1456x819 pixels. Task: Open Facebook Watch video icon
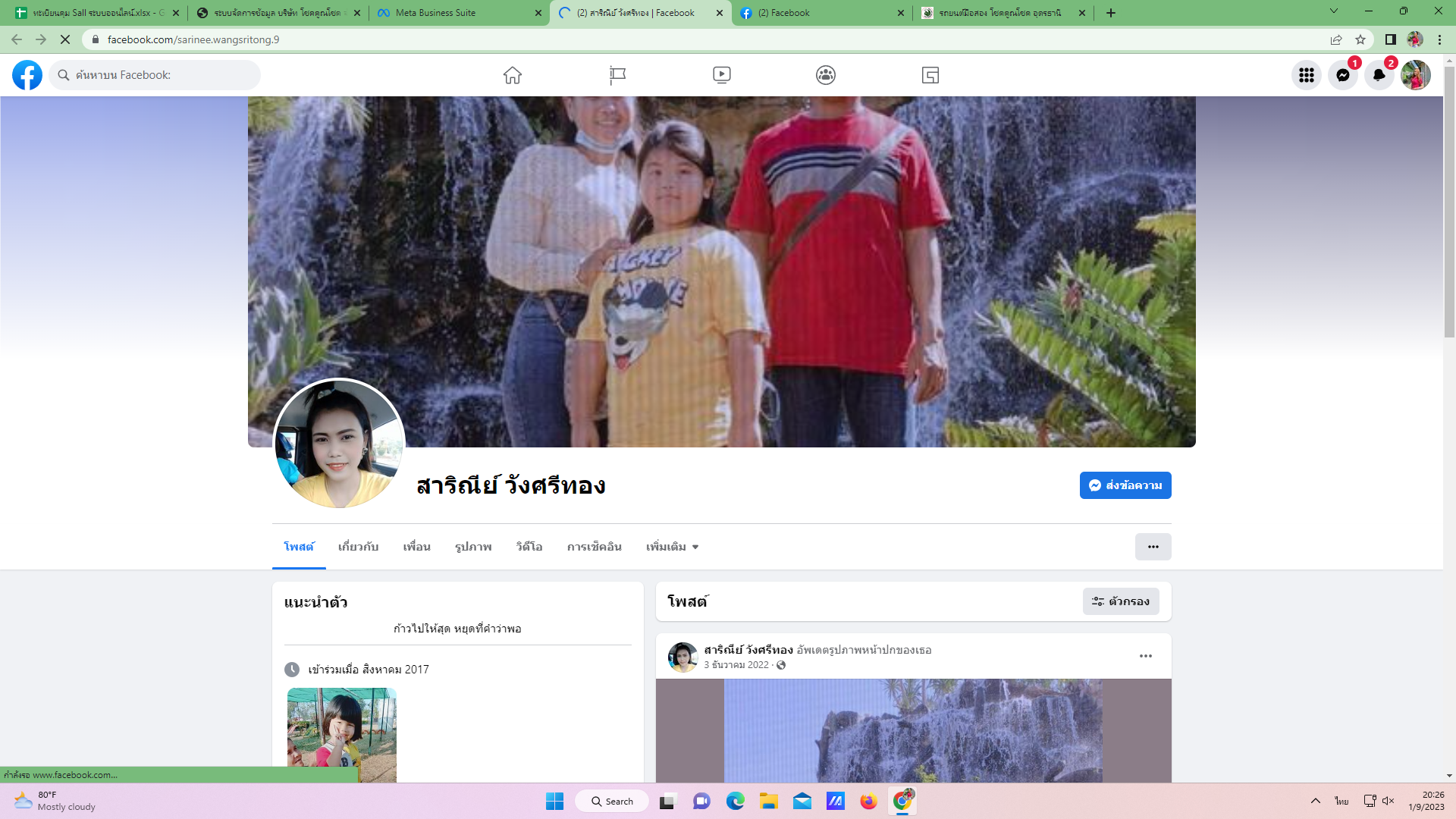point(721,75)
